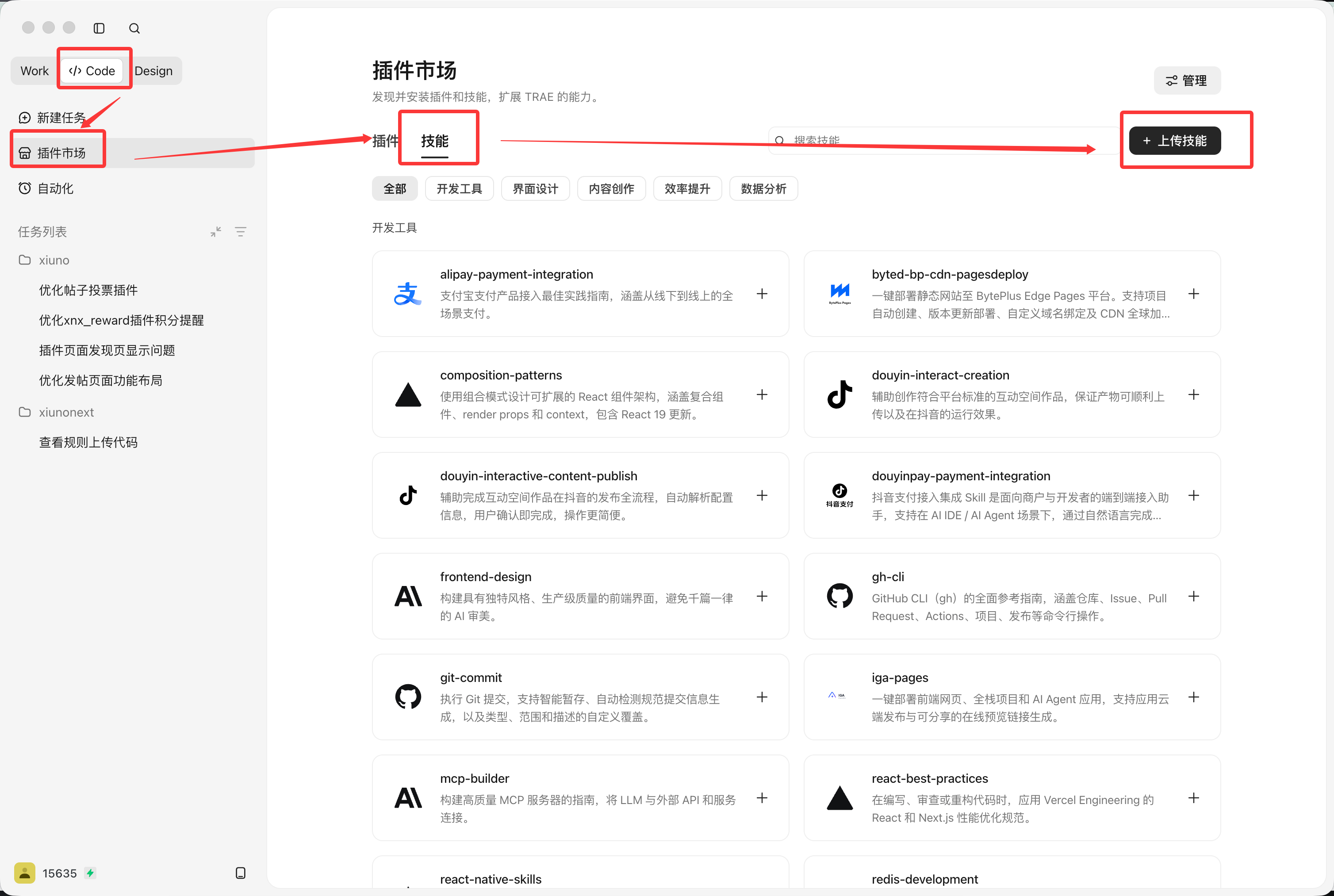The width and height of the screenshot is (1334, 896).
Task: Click the Alipay logo icon
Action: click(x=408, y=294)
